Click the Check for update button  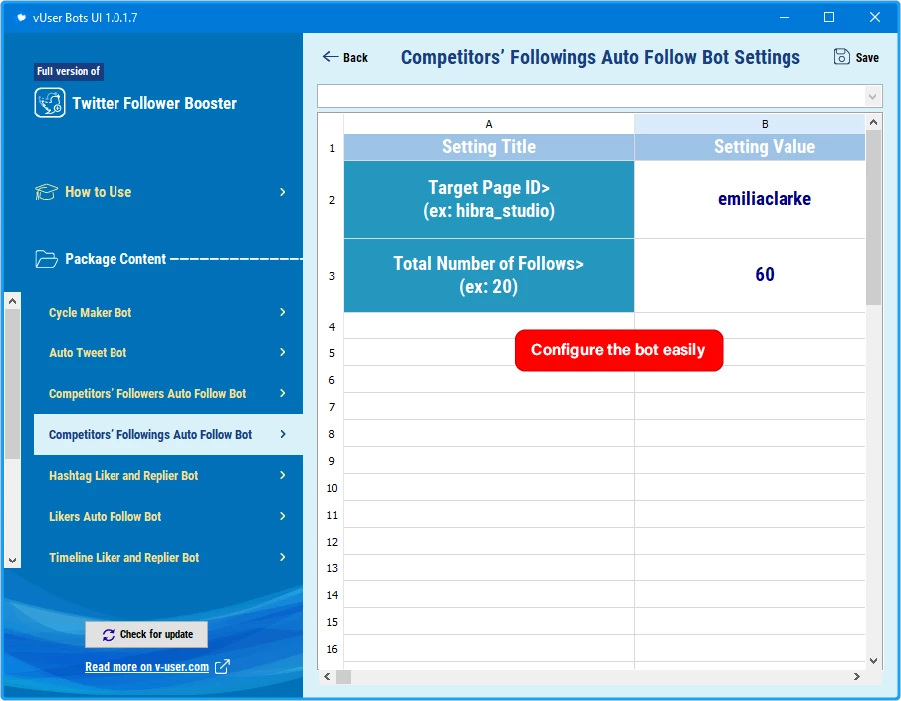147,634
